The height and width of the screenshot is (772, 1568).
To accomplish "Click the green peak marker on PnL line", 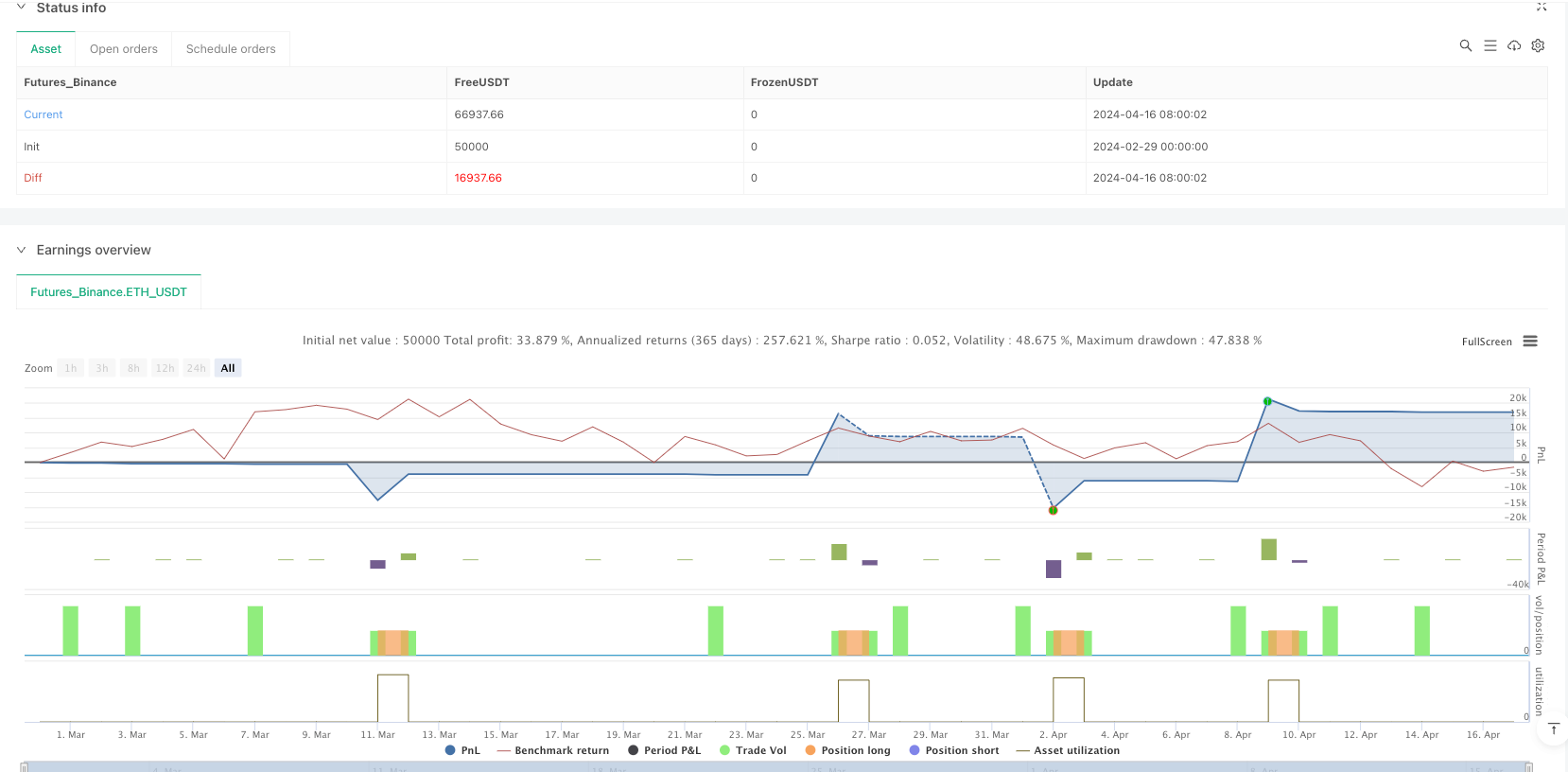I will click(x=1267, y=401).
